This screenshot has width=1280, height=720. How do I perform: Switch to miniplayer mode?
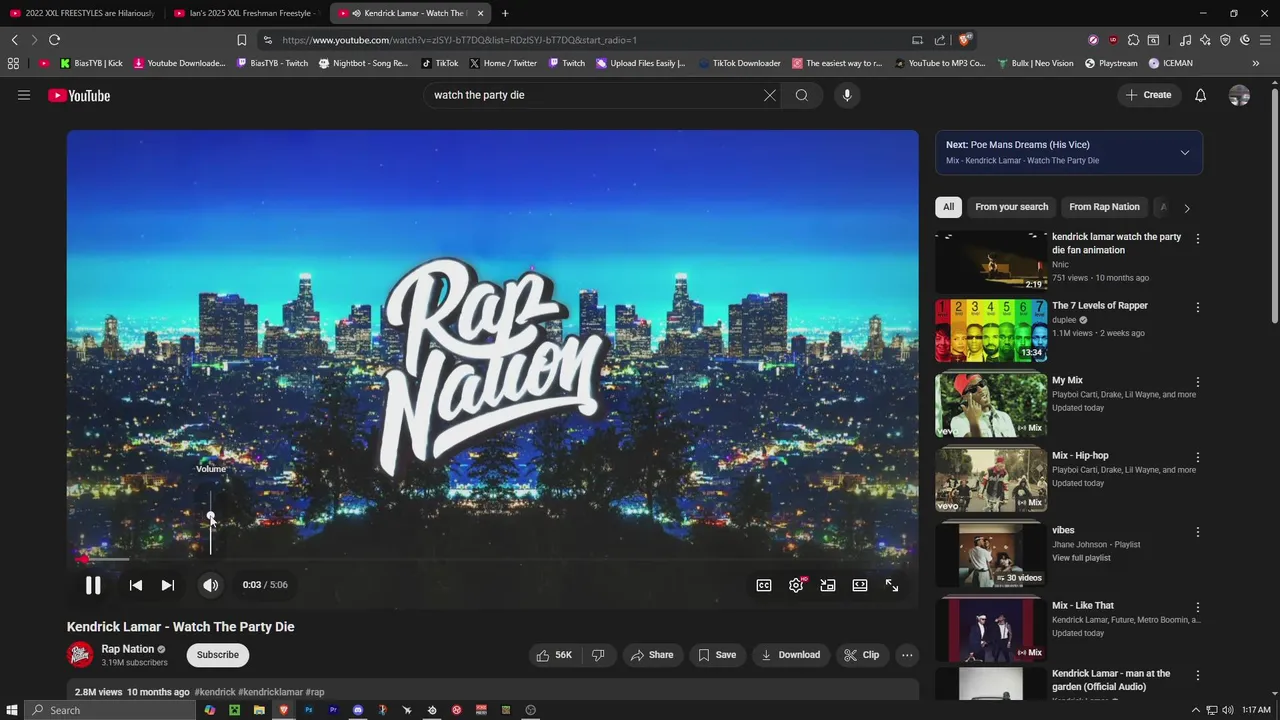pyautogui.click(x=828, y=586)
